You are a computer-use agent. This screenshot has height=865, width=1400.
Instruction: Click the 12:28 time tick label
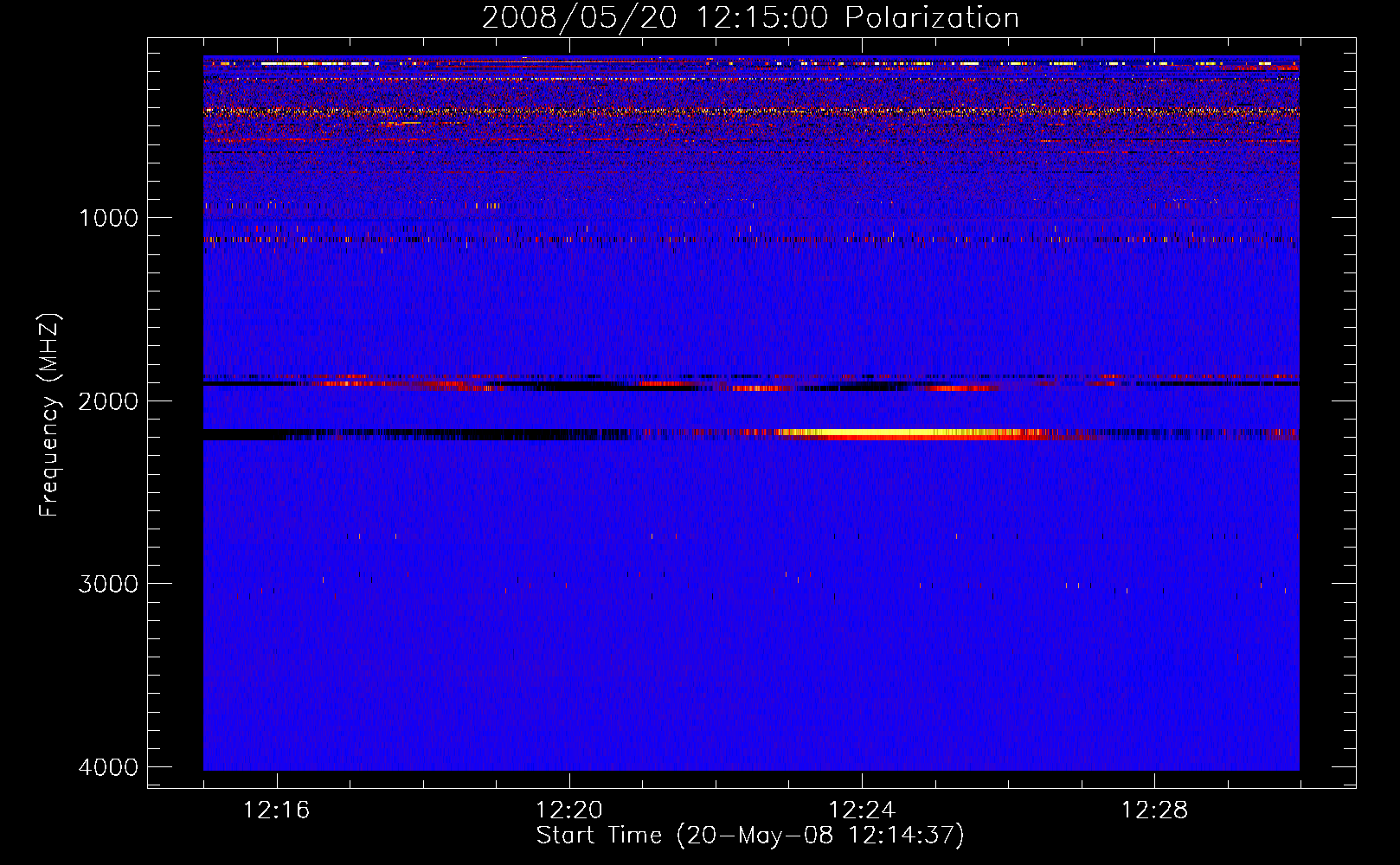tap(1154, 811)
